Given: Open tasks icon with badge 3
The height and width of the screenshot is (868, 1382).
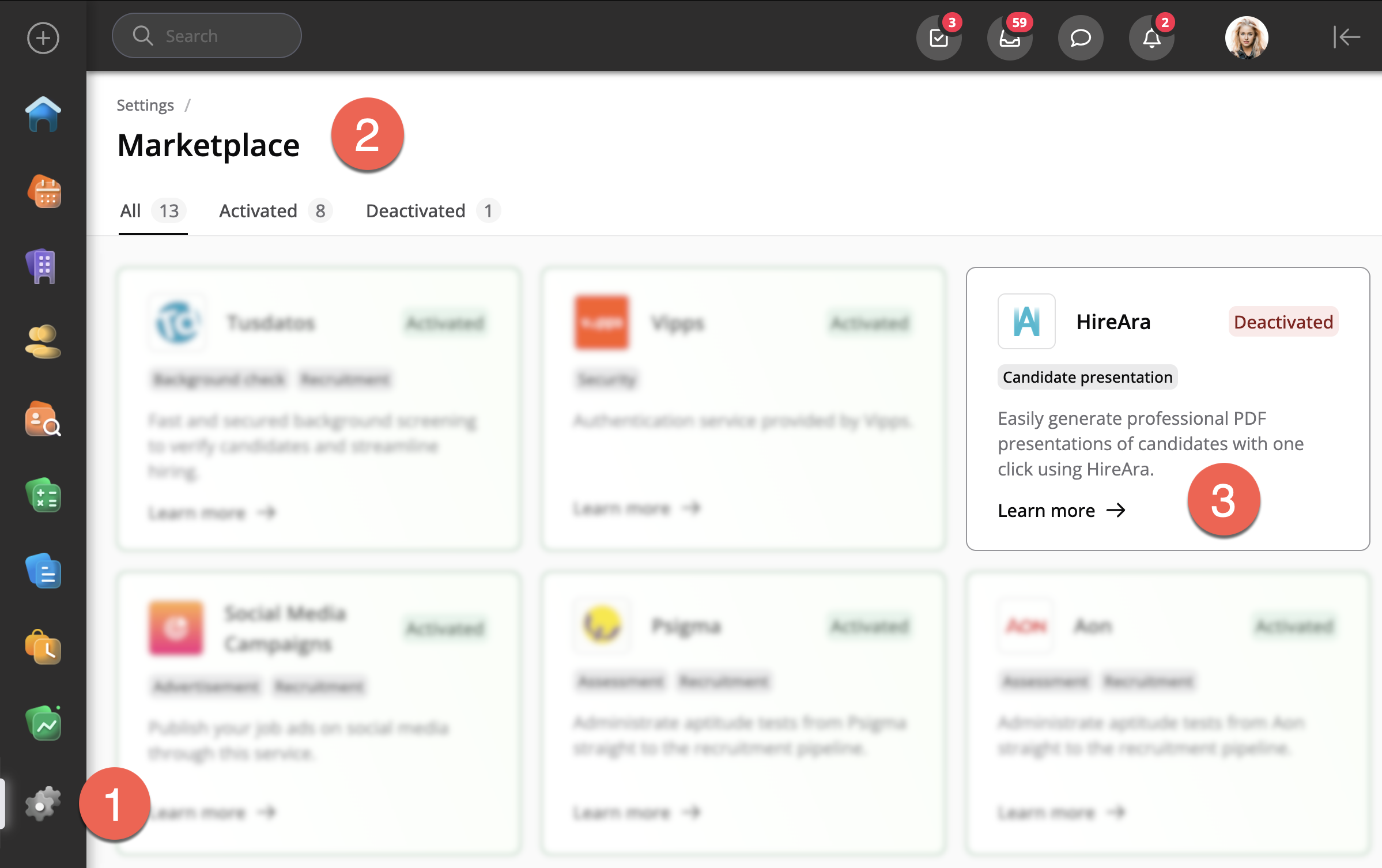Looking at the screenshot, I should pos(939,38).
